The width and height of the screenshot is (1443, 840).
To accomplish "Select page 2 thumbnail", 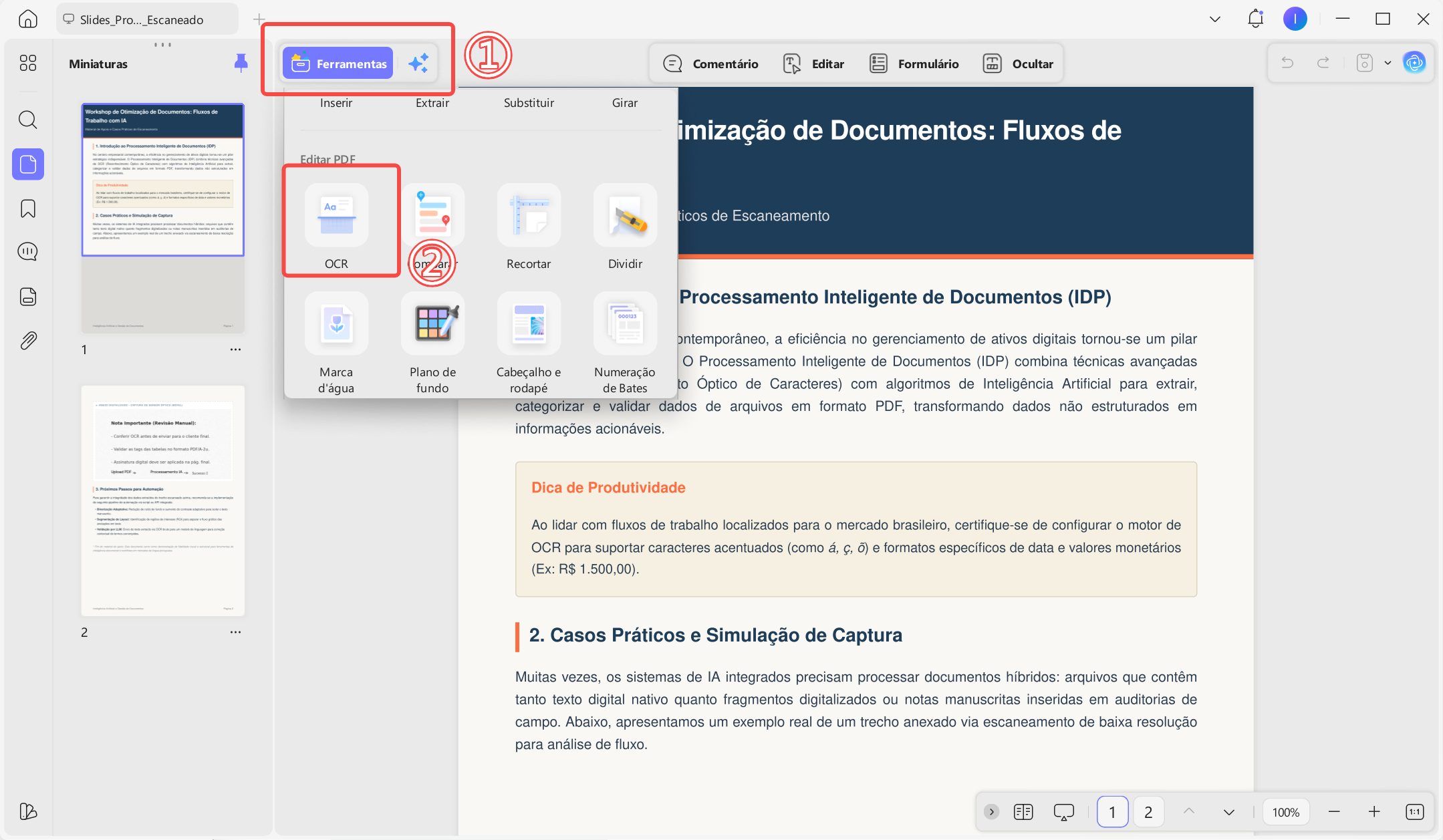I will tap(163, 501).
